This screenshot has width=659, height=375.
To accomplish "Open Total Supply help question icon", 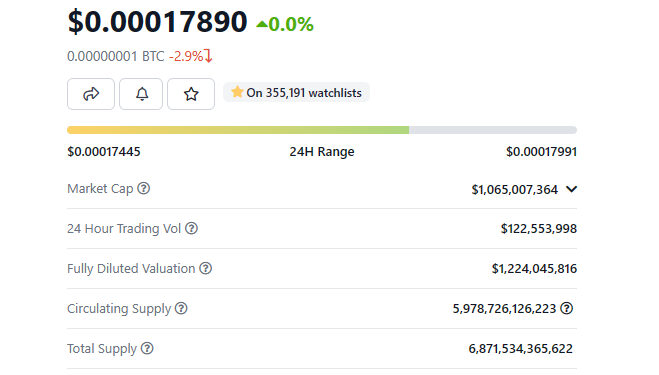I will click(147, 348).
